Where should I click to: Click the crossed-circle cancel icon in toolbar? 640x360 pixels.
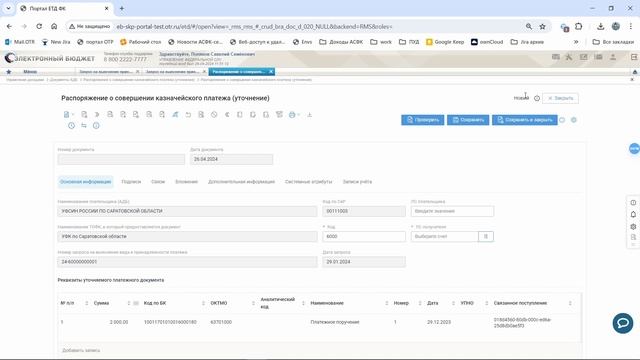(x=214, y=115)
